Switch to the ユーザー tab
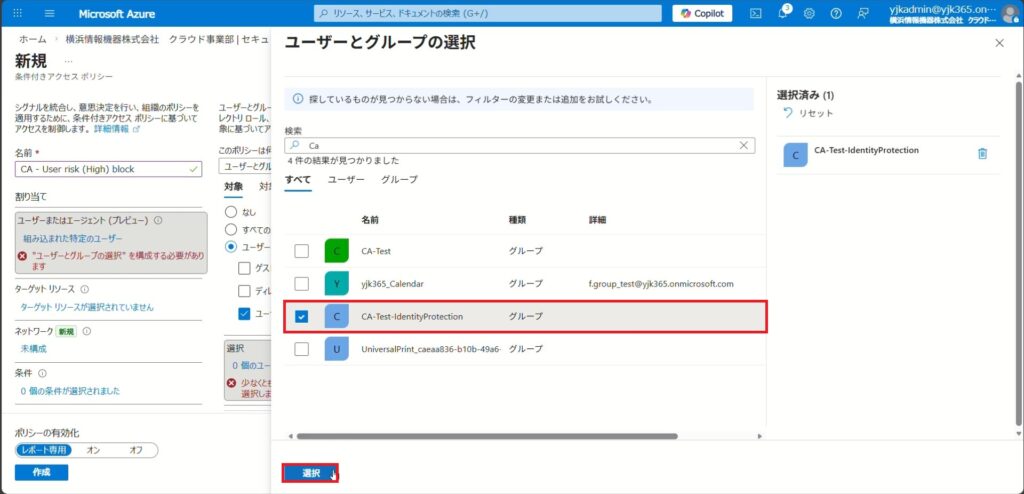This screenshot has width=1024, height=494. click(346, 180)
